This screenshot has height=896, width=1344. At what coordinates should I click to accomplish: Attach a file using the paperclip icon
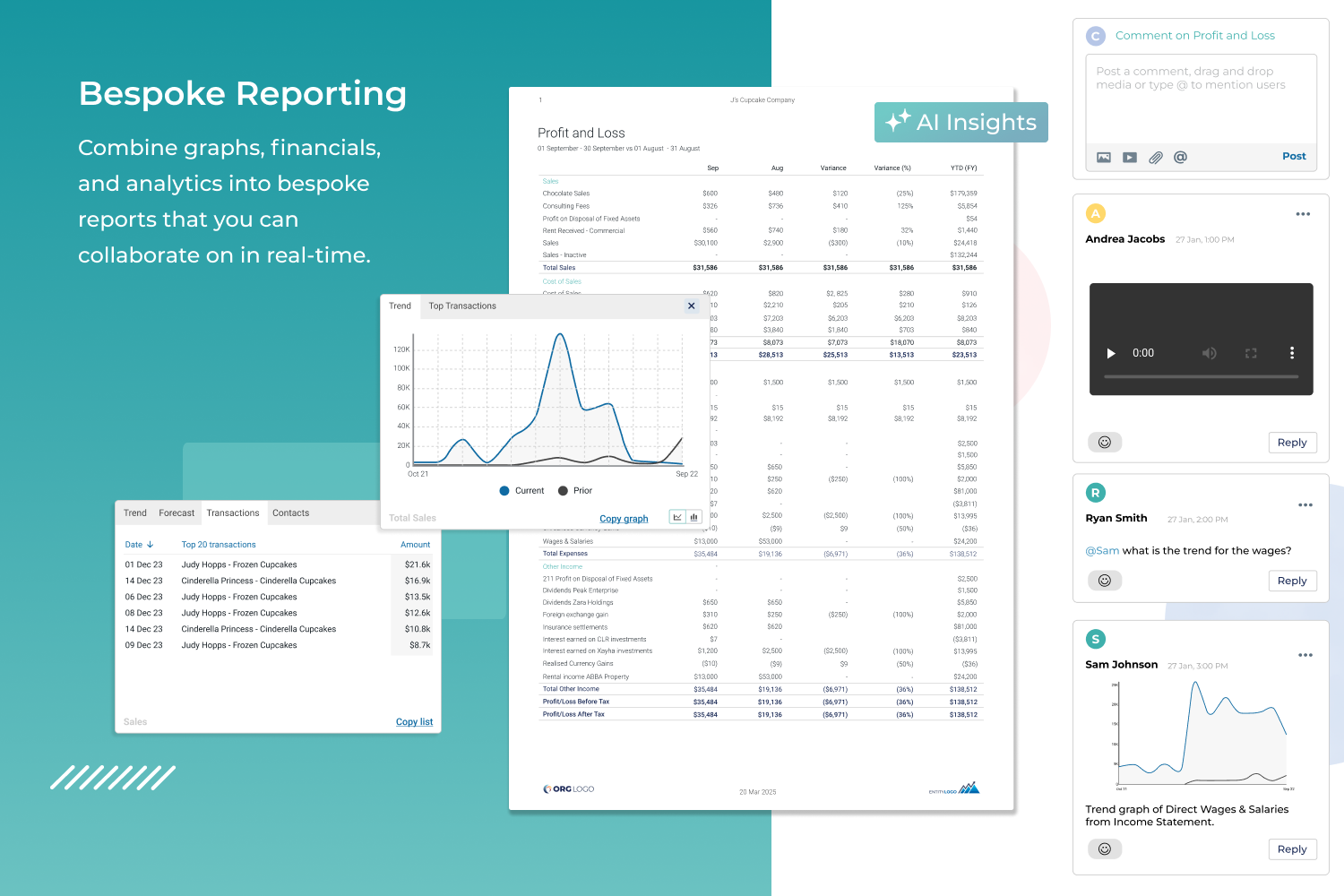1154,156
